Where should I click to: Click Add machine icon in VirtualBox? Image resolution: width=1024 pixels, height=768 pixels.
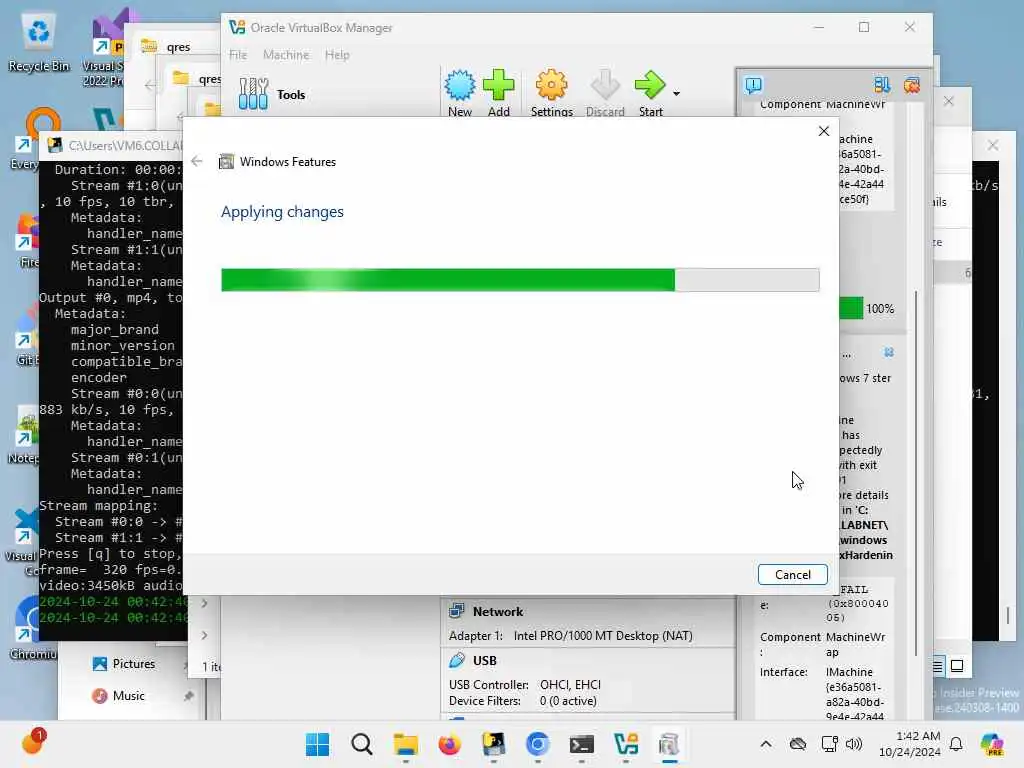tap(498, 93)
